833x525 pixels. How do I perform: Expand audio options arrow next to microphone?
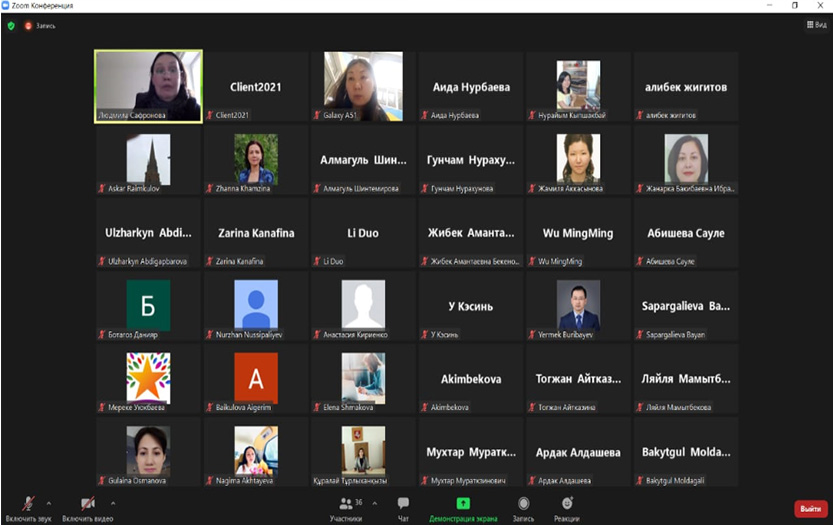[x=48, y=503]
